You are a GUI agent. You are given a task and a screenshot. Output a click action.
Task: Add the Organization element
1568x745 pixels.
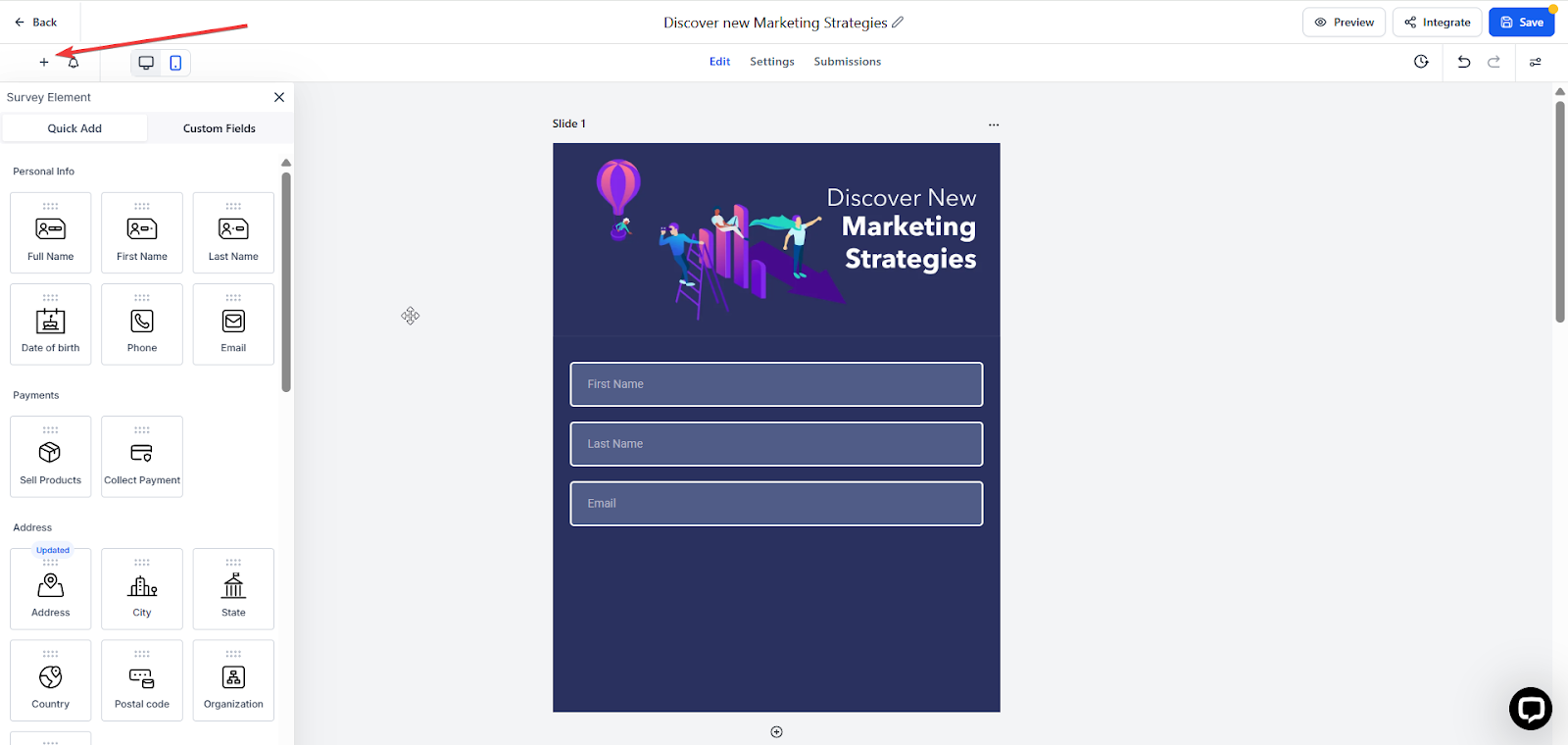[x=233, y=680]
